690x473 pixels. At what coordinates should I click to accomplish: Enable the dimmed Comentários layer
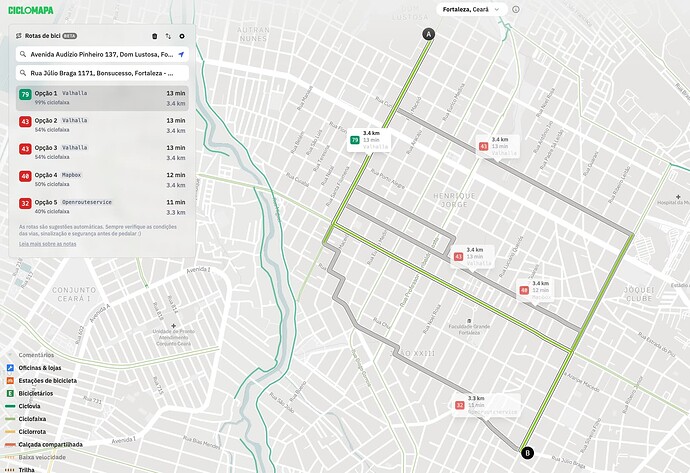(x=30, y=355)
